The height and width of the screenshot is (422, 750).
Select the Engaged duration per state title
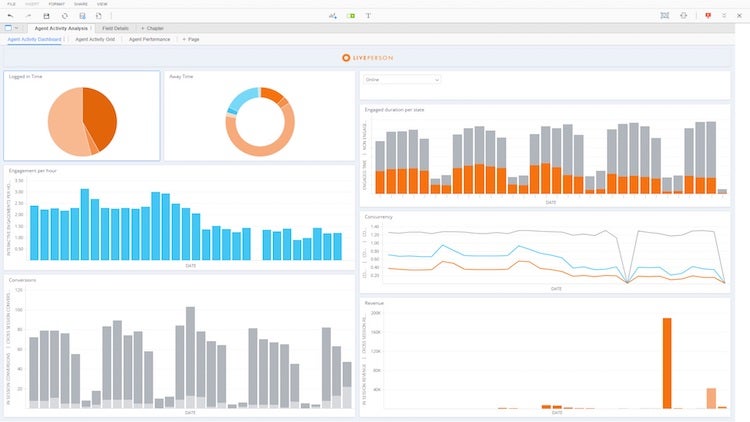tap(394, 110)
